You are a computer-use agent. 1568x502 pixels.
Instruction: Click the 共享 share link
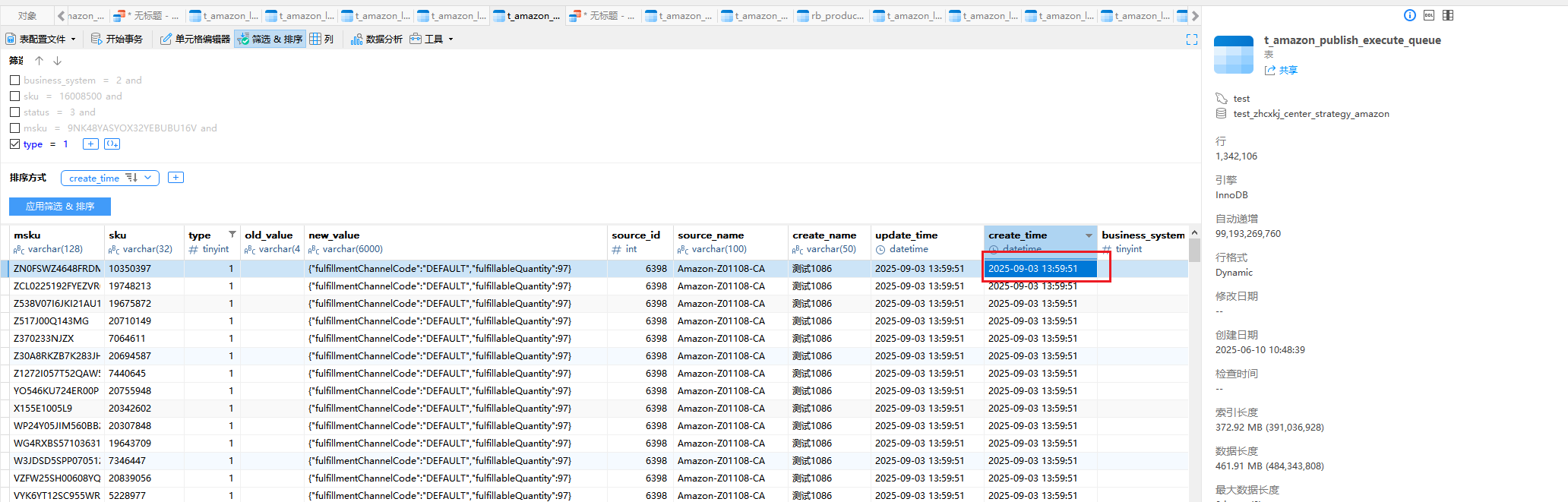point(1281,70)
